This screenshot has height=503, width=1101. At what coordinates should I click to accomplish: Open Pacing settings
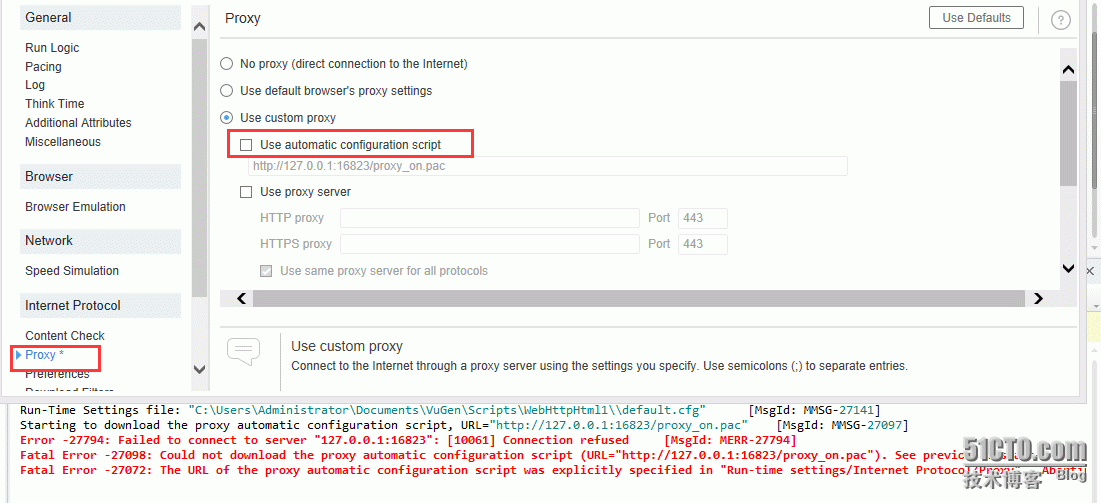pos(43,67)
